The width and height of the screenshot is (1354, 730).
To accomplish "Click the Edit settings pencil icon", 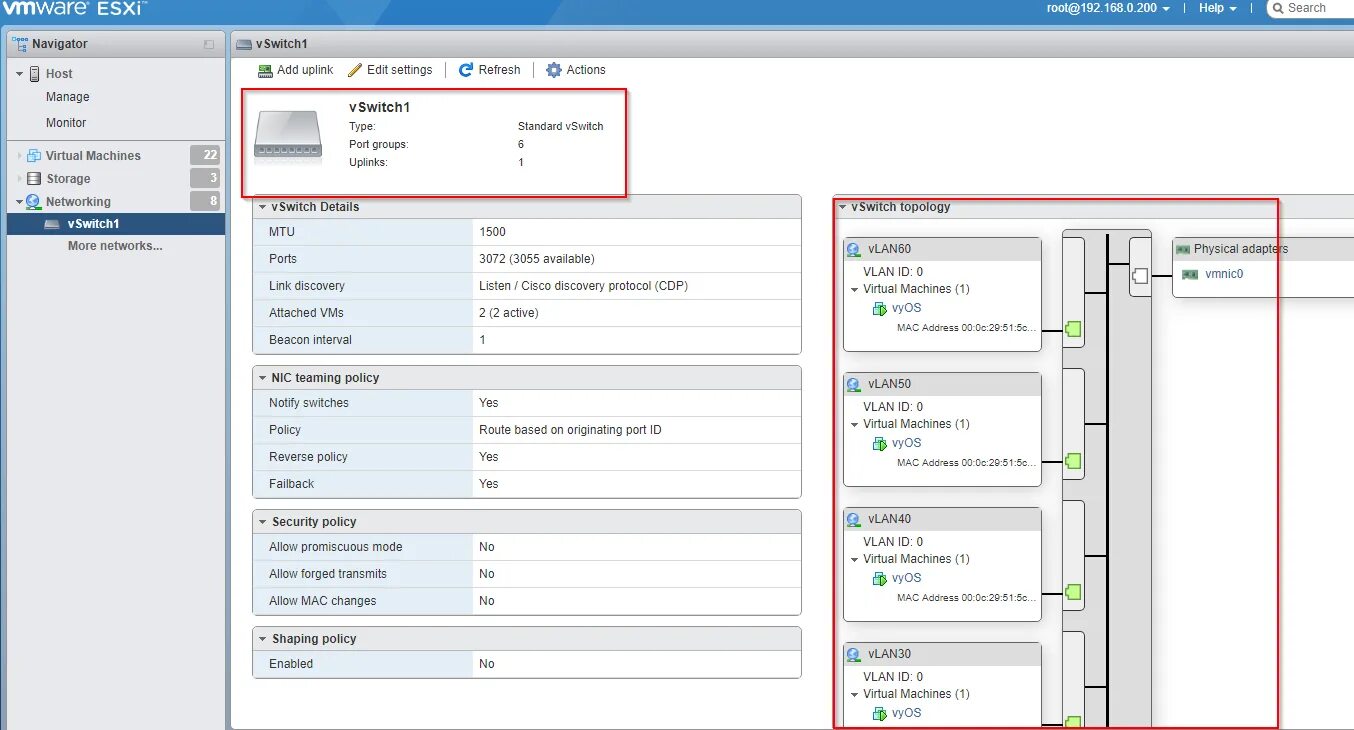I will click(355, 70).
